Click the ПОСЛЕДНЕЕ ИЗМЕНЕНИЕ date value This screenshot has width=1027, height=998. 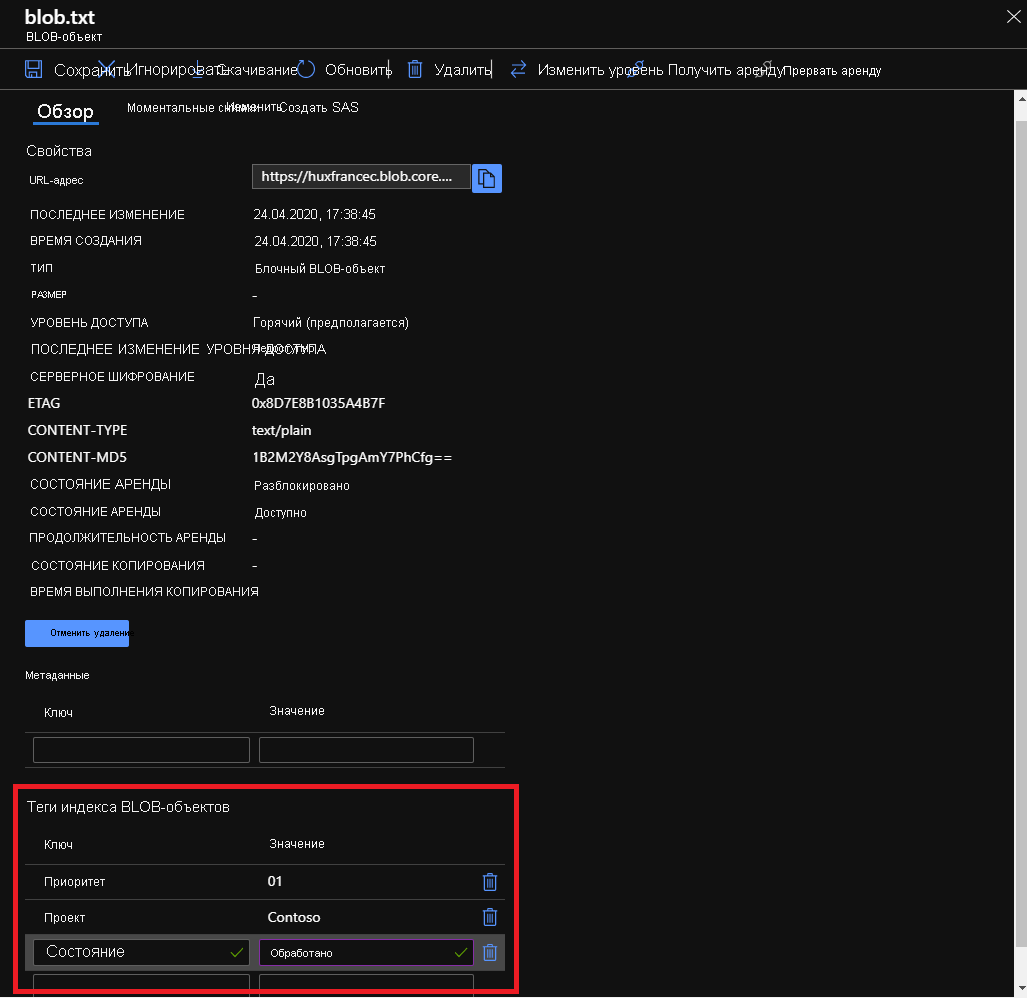pyautogui.click(x=314, y=215)
